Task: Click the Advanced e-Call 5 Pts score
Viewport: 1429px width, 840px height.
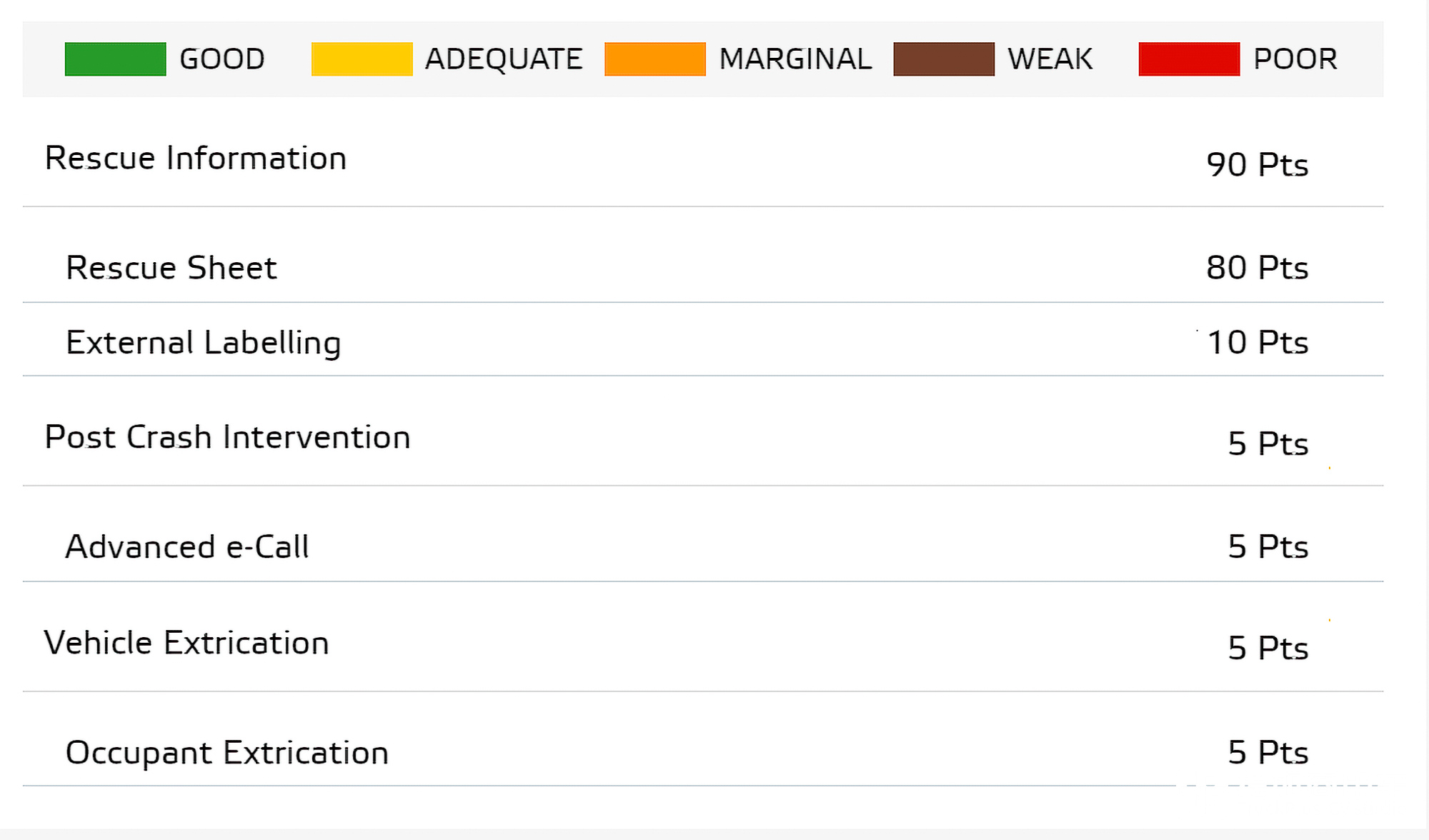Action: [1268, 547]
